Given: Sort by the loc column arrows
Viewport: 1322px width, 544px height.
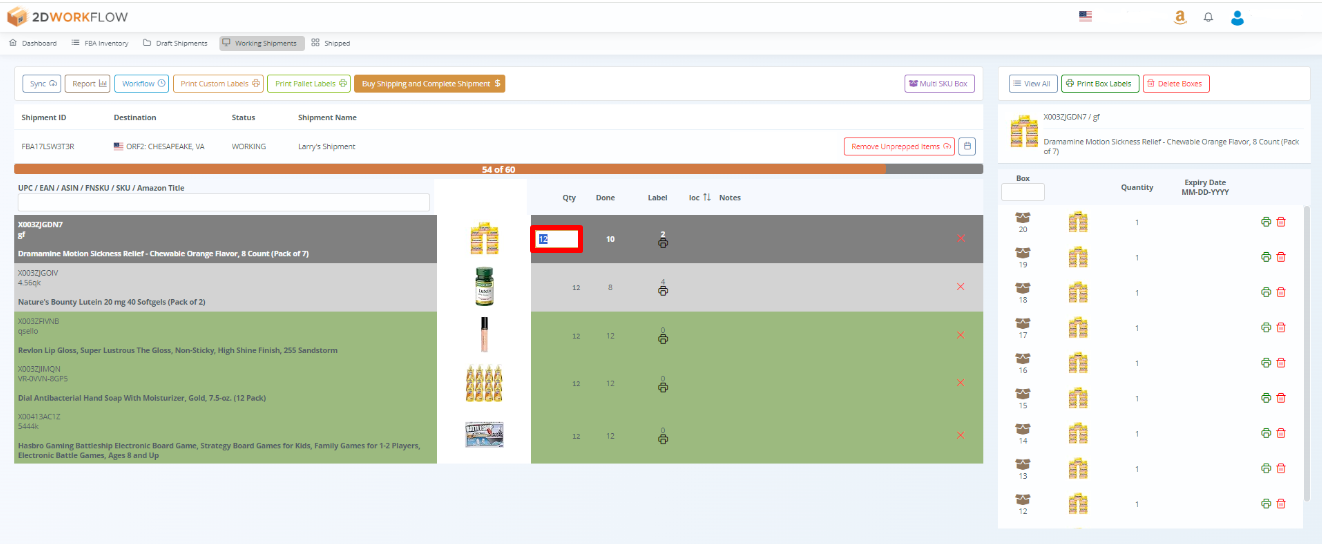Looking at the screenshot, I should pyautogui.click(x=707, y=197).
